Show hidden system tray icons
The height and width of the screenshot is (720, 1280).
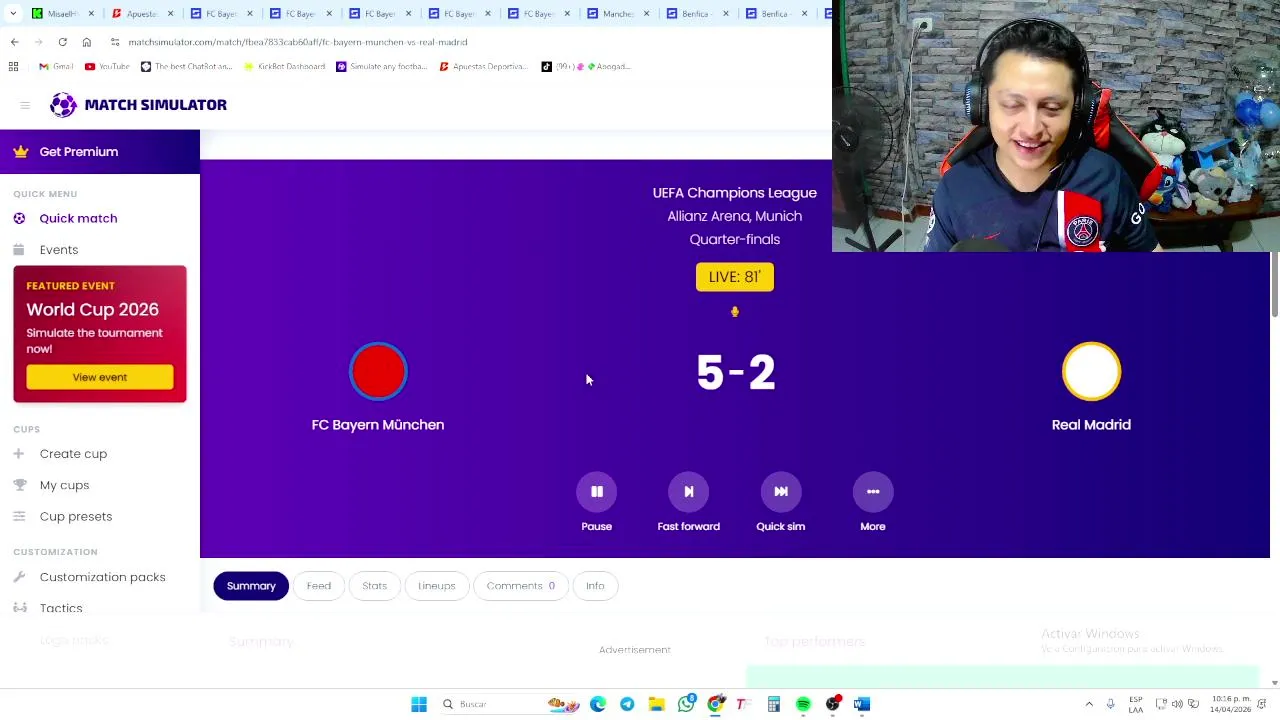coord(1089,704)
